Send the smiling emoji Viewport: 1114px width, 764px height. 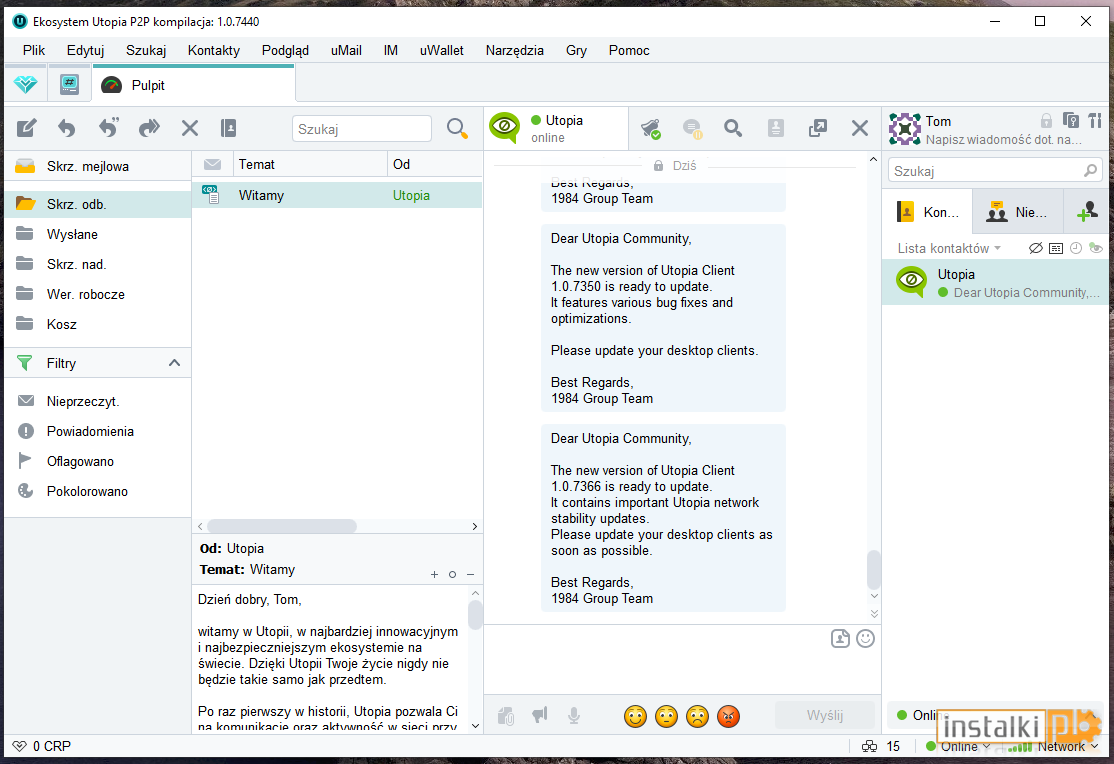(635, 716)
